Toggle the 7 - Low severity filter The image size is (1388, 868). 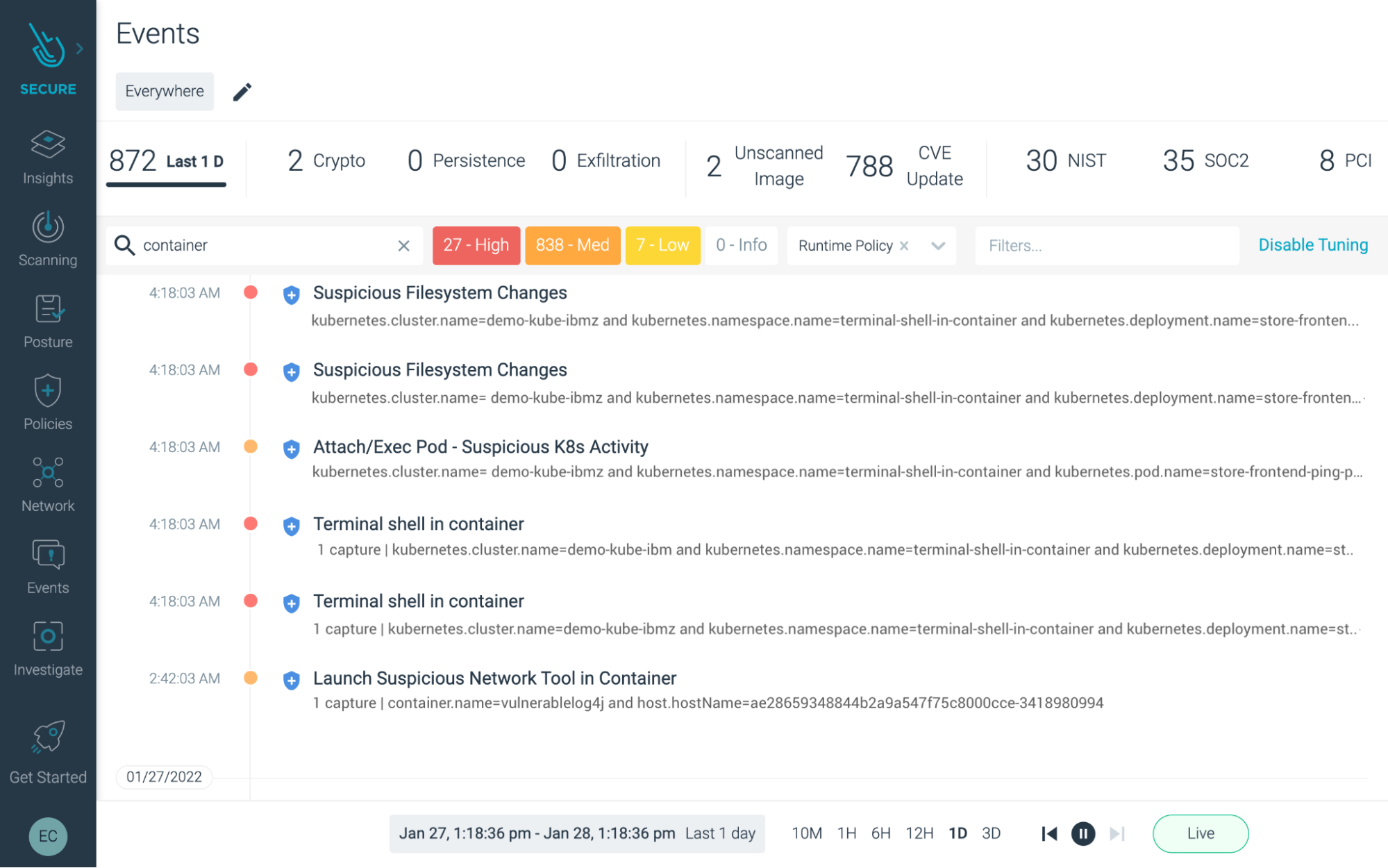tap(662, 245)
